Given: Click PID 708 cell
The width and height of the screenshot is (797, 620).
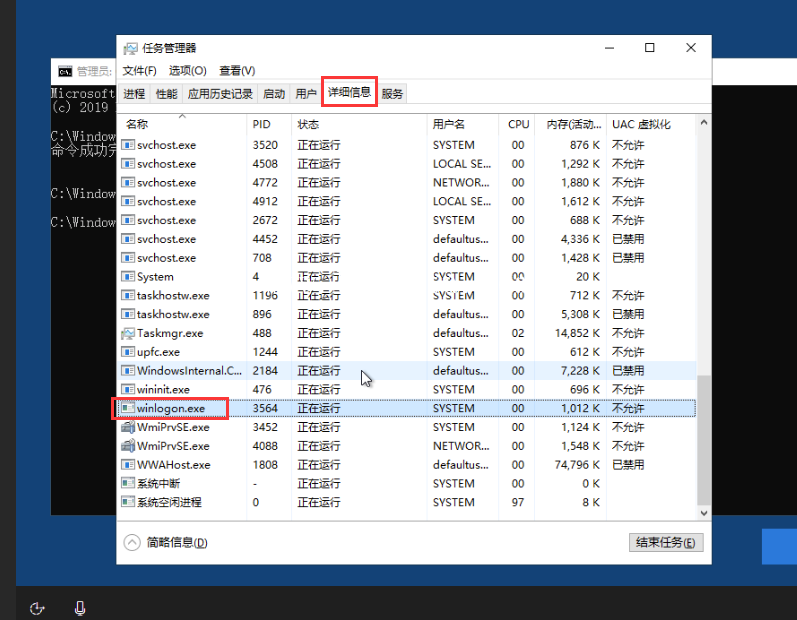Looking at the screenshot, I should (x=262, y=258).
